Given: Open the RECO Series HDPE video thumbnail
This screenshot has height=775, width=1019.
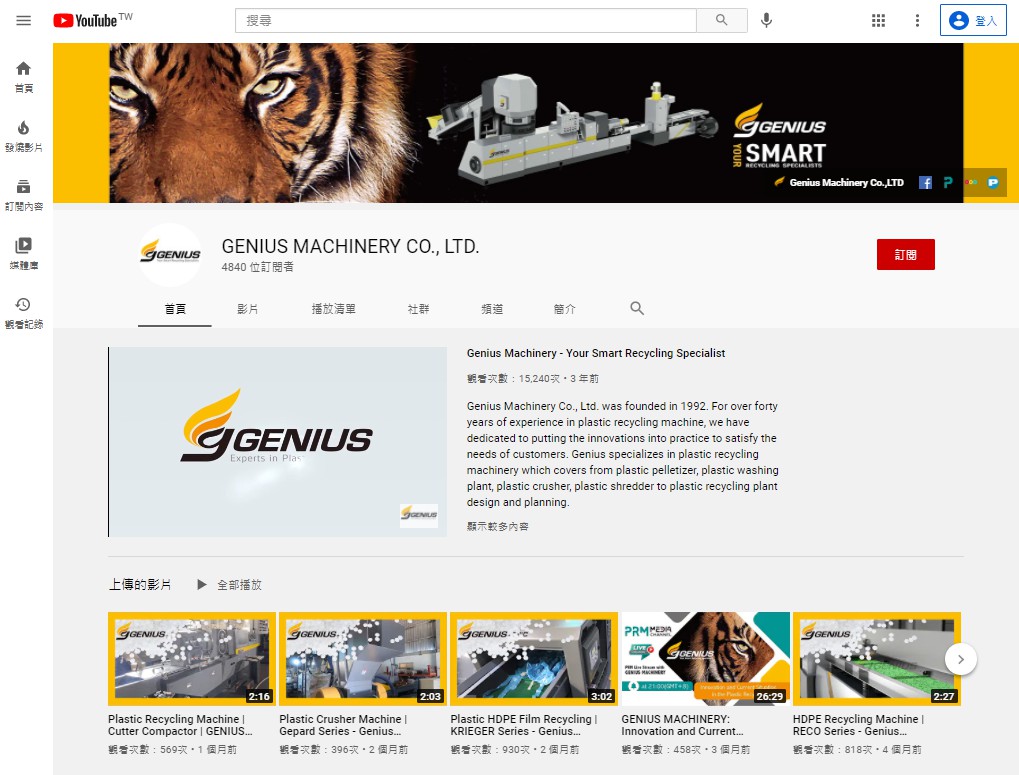Looking at the screenshot, I should click(877, 659).
